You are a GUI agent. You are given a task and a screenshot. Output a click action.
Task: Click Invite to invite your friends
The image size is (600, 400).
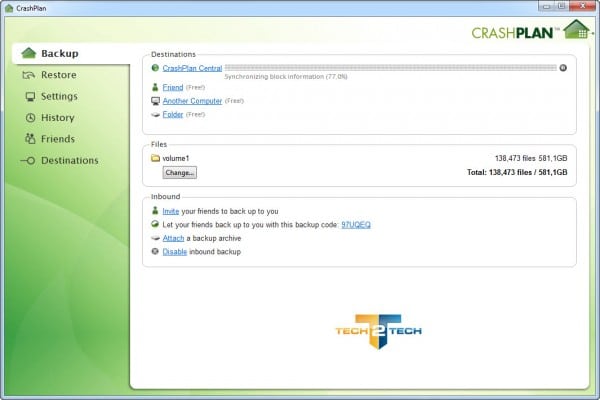pyautogui.click(x=171, y=211)
